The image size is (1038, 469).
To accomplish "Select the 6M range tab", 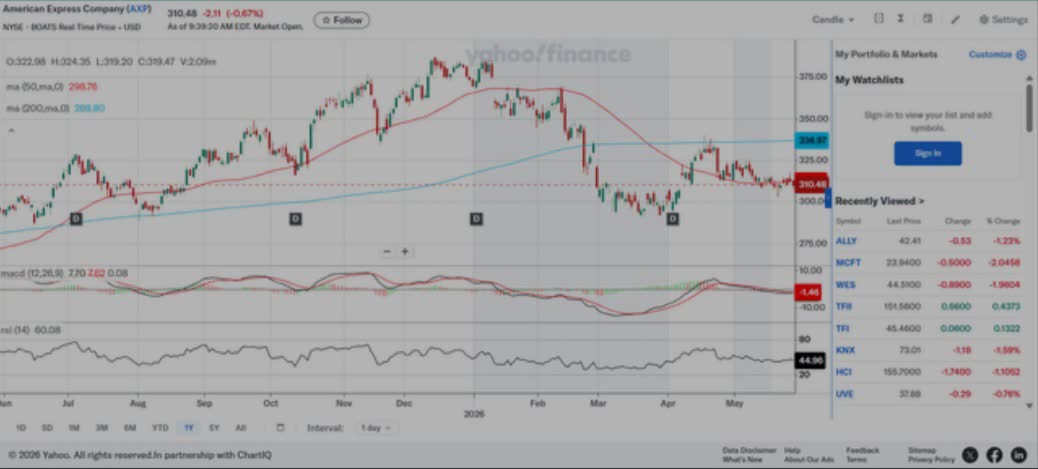I will point(130,428).
